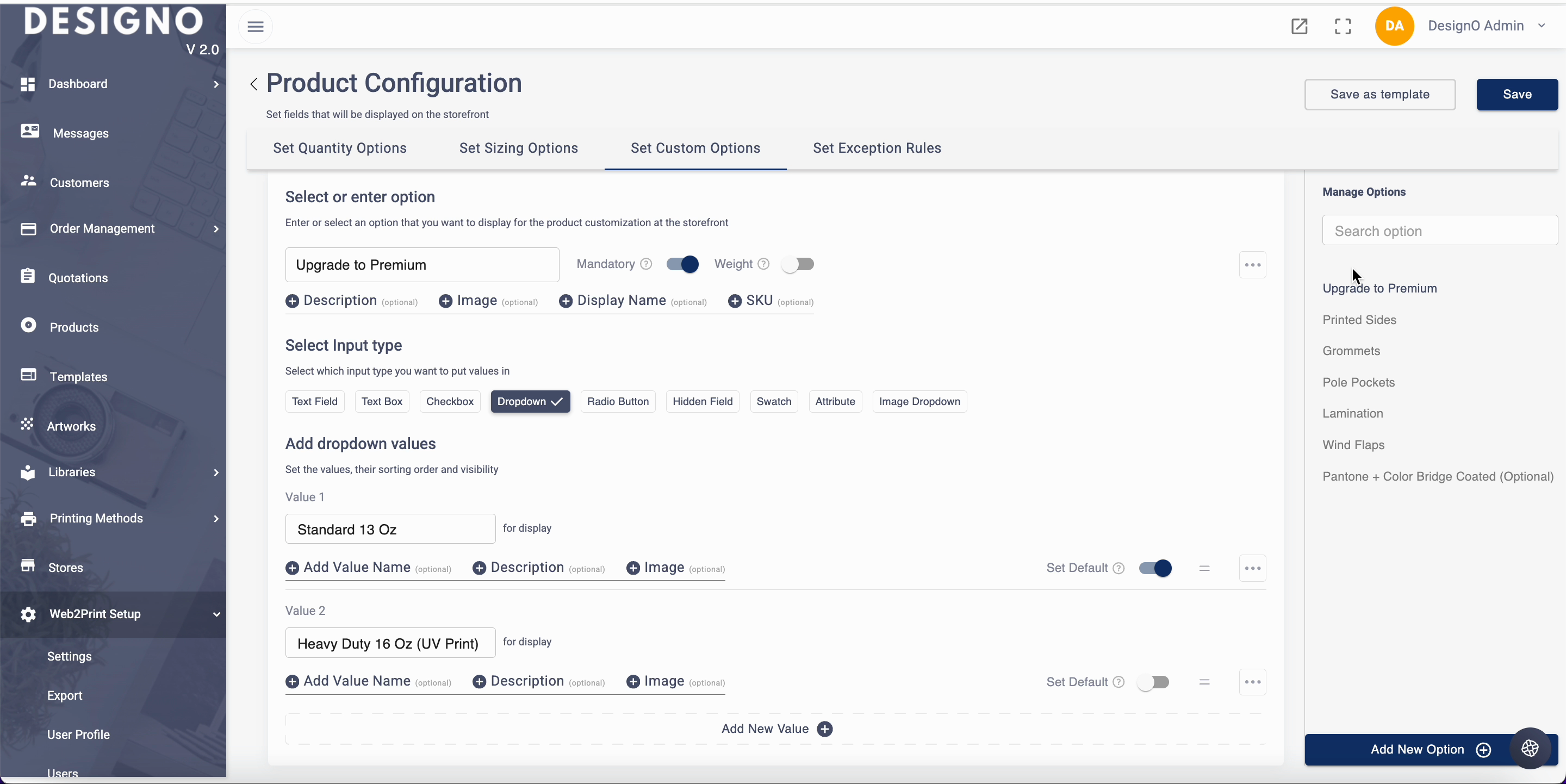This screenshot has width=1566, height=784.
Task: Click the hamburger menu icon
Action: (x=256, y=26)
